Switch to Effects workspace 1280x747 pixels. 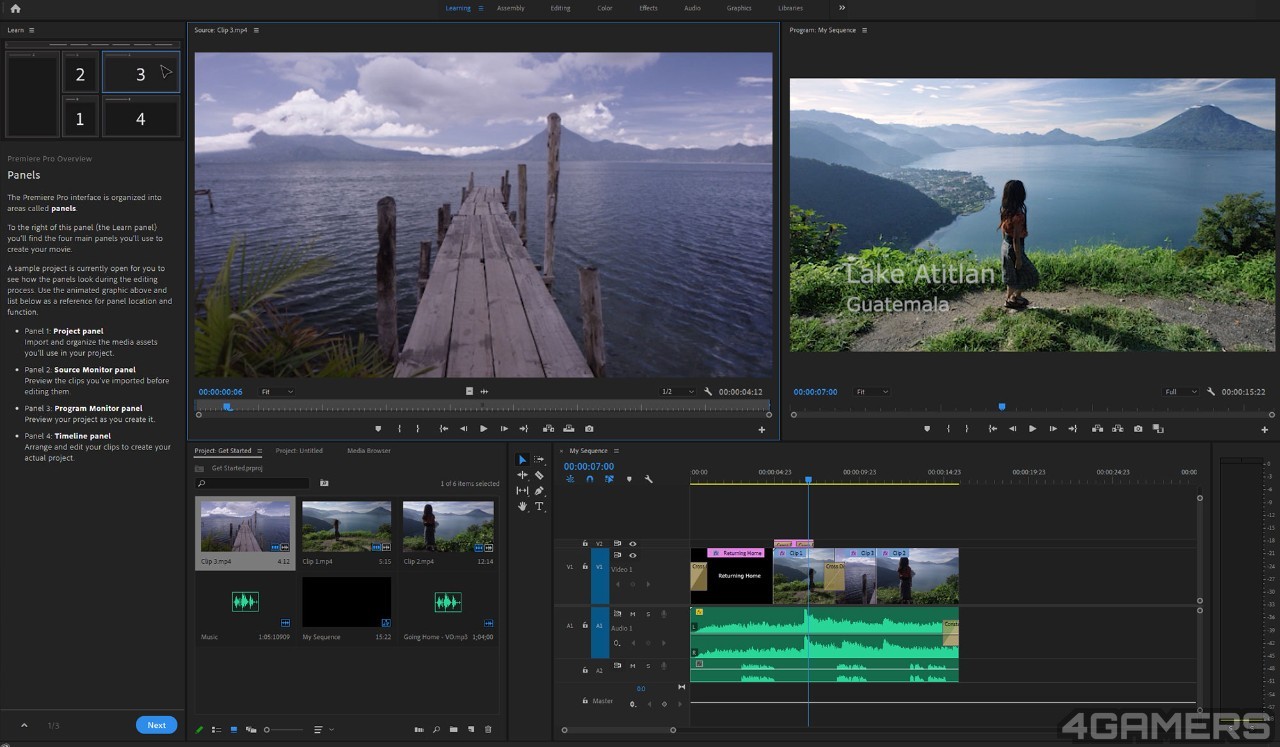click(648, 8)
